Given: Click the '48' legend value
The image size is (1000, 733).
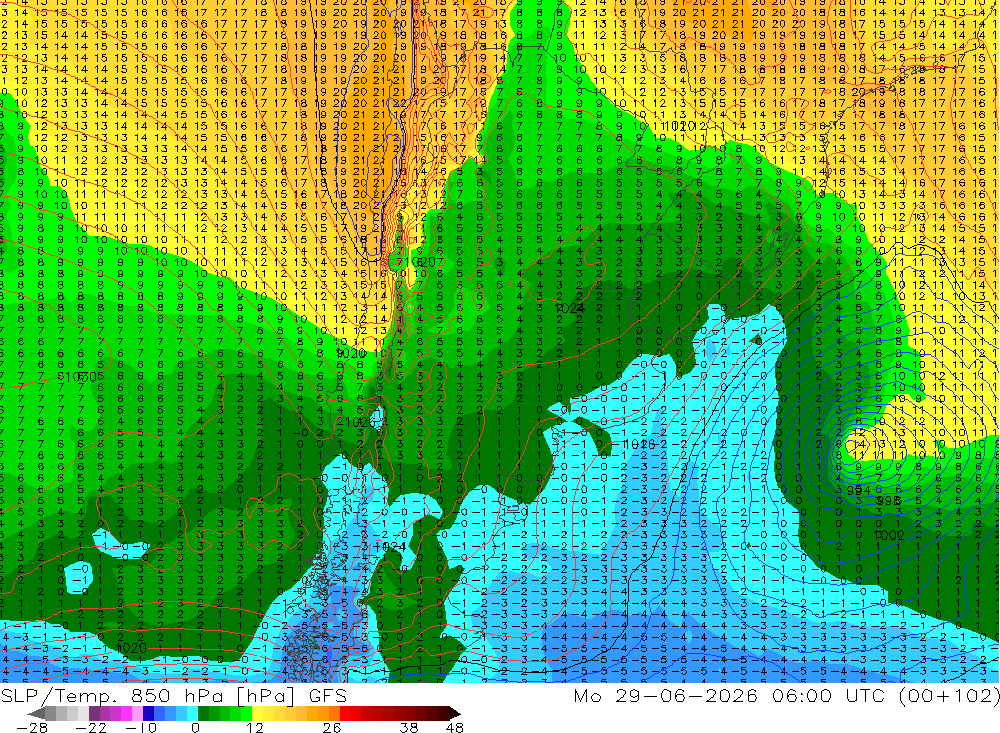Looking at the screenshot, I should click(x=454, y=727).
